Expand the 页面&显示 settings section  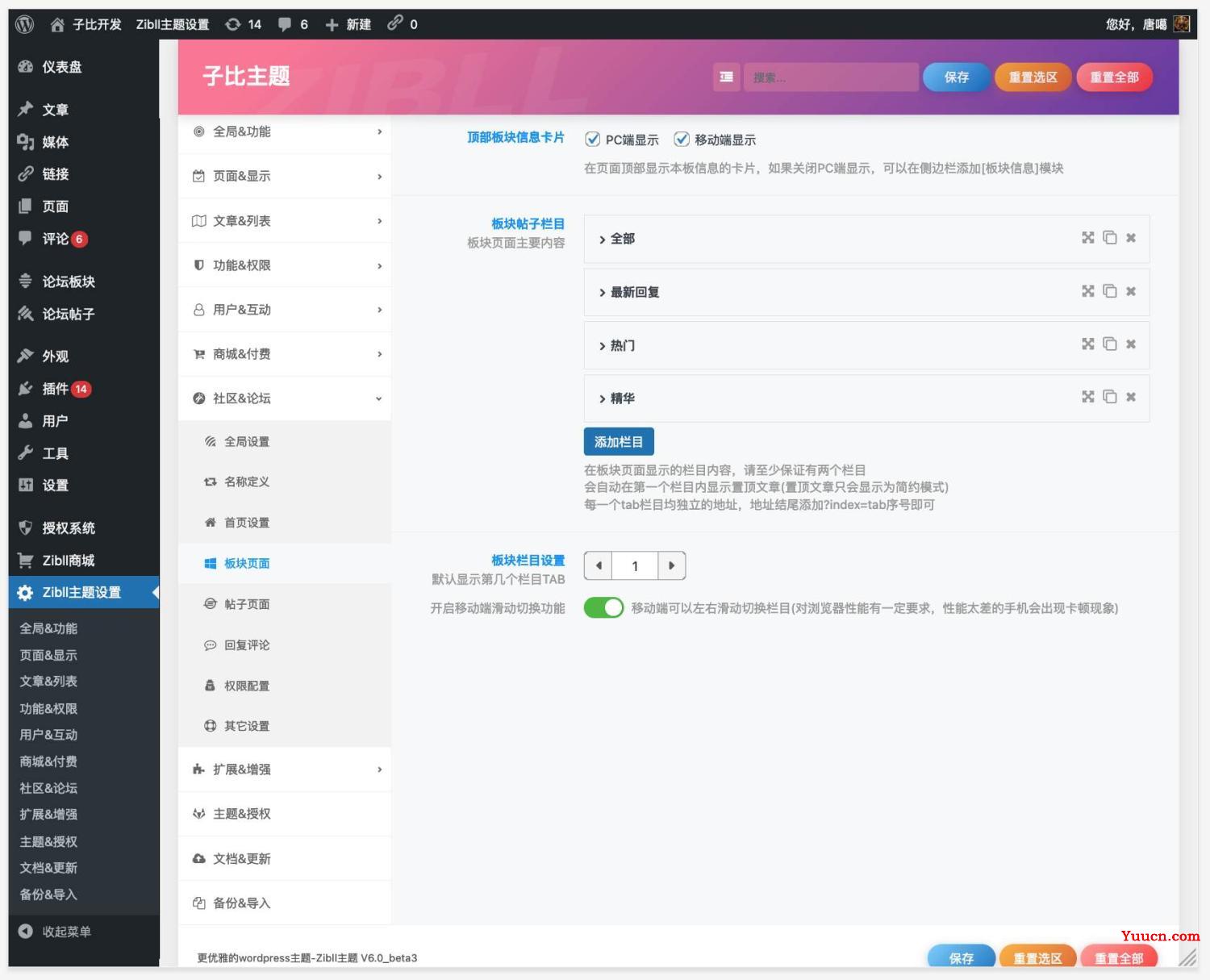[285, 176]
